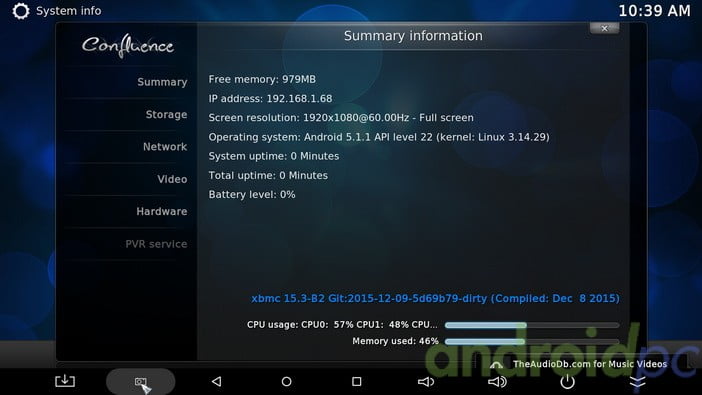This screenshot has height=395, width=702.
Task: Click the System info title text
Action: [x=68, y=11]
